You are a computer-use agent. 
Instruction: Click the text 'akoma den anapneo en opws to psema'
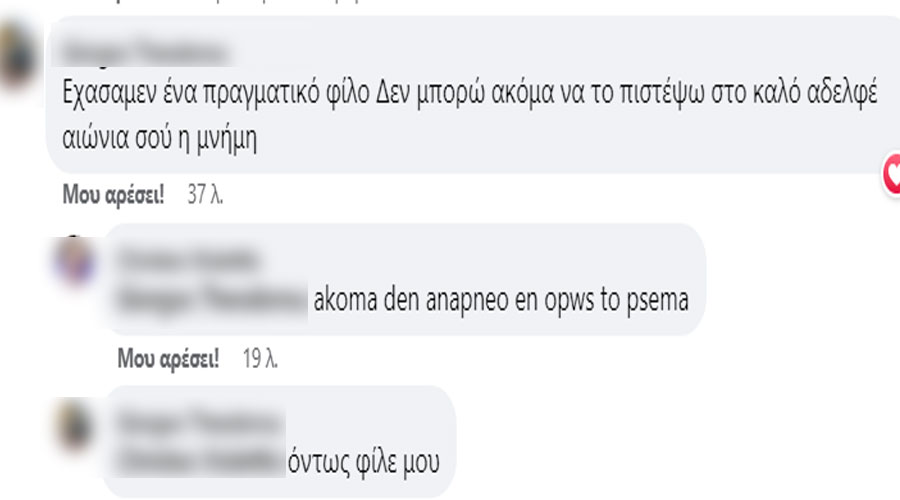pyautogui.click(x=501, y=300)
